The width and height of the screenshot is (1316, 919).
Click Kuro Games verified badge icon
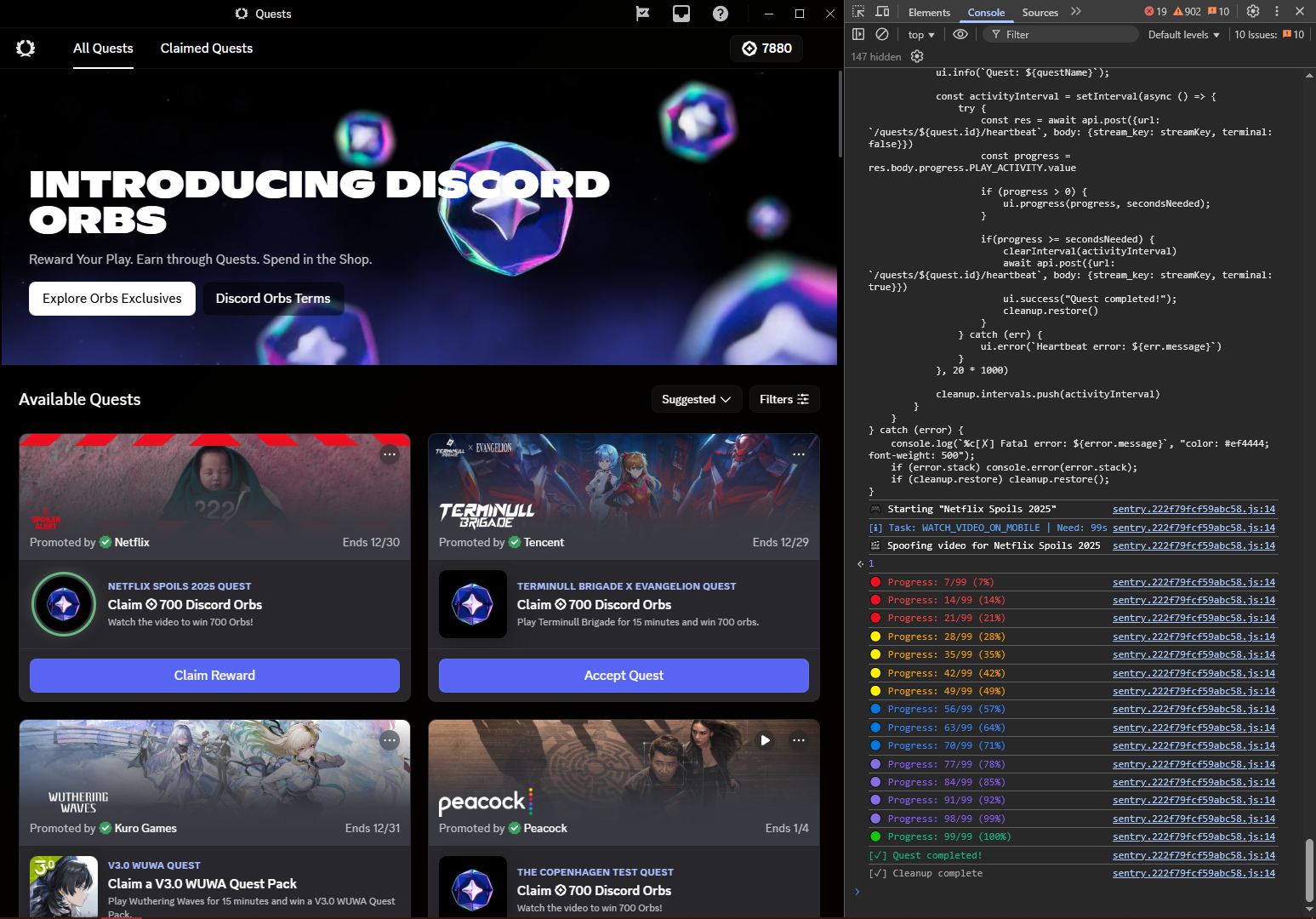point(105,828)
